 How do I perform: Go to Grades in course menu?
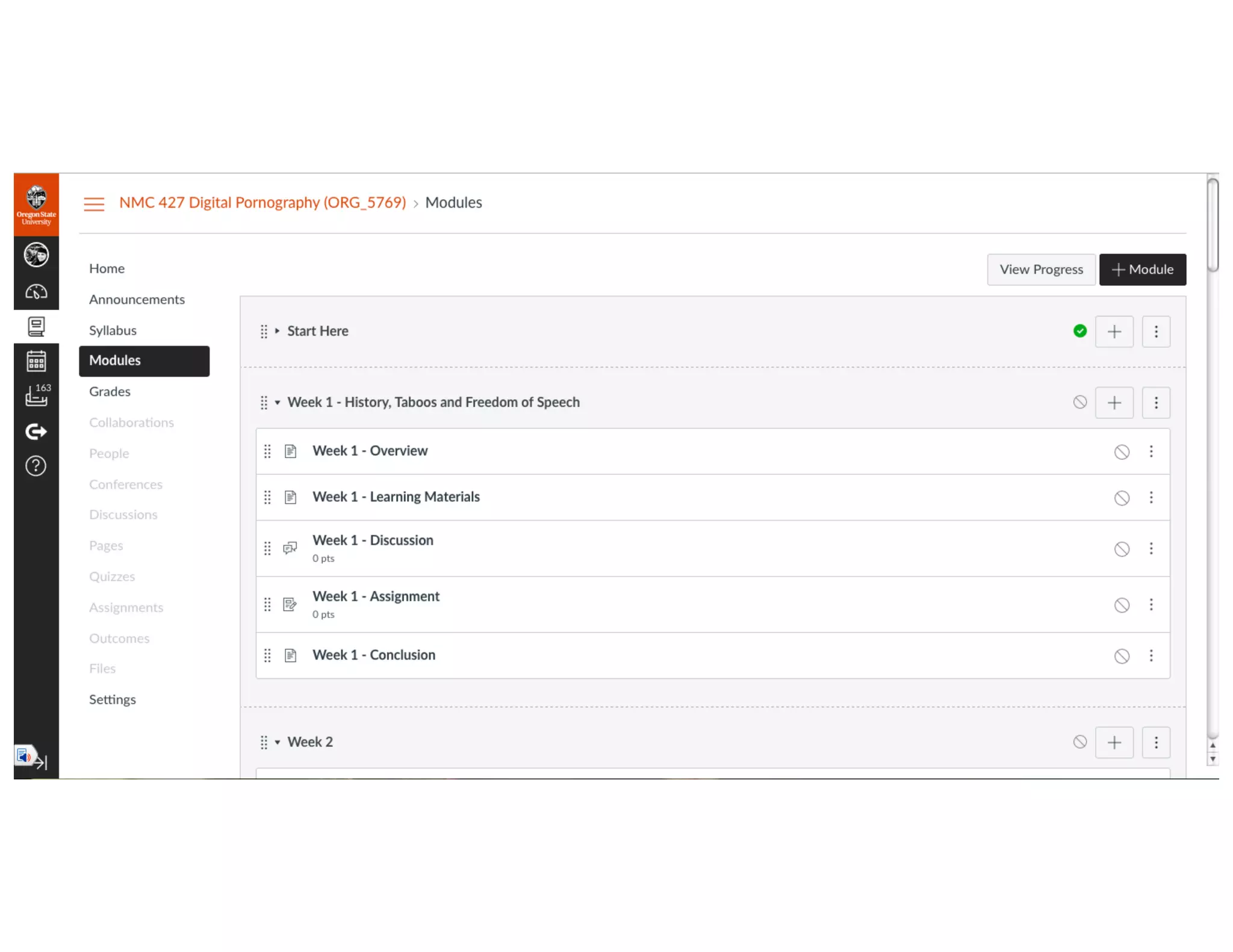tap(110, 392)
